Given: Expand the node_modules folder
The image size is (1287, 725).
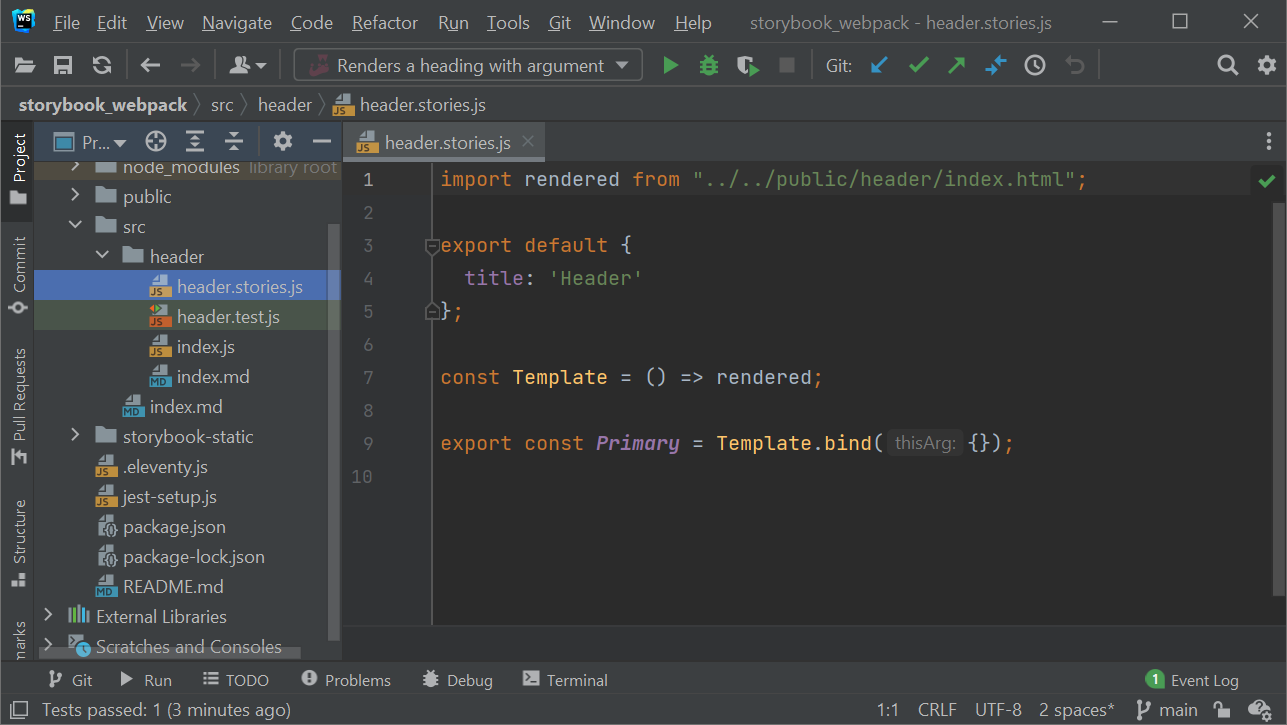Looking at the screenshot, I should [x=75, y=167].
